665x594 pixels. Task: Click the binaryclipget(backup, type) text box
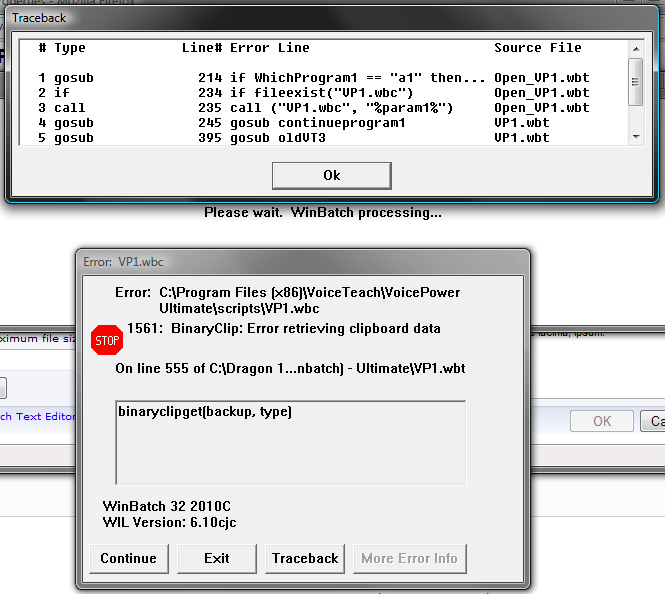point(291,442)
